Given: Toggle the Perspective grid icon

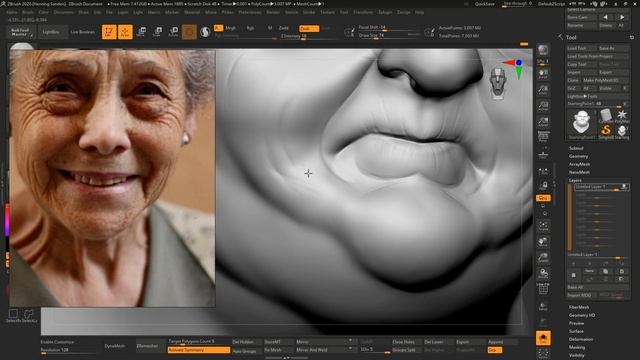Looking at the screenshot, I should click(543, 136).
